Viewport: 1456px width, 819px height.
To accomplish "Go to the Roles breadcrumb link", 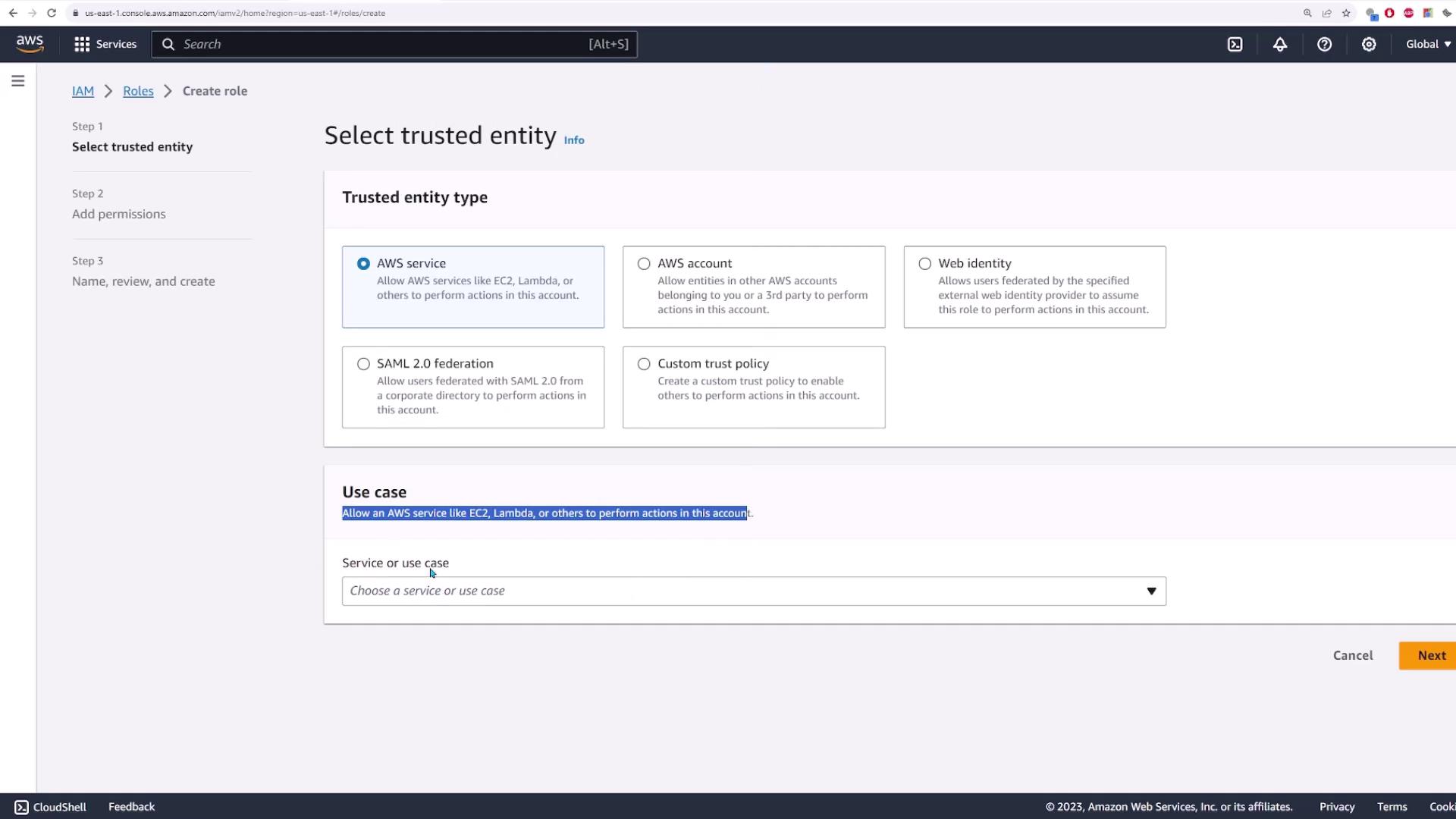I will point(138,91).
